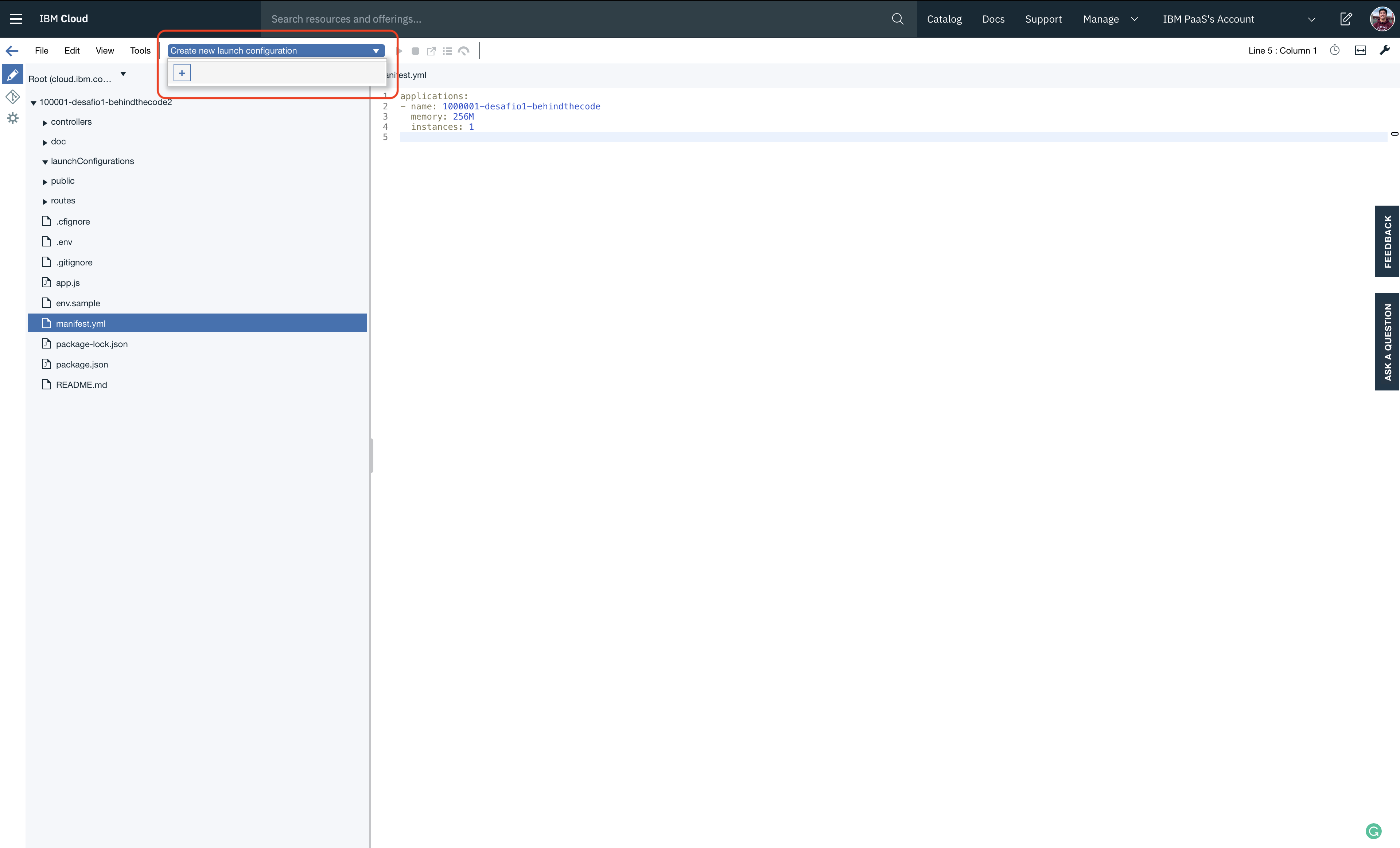The image size is (1400, 848).
Task: Click the blue back arrow icon
Action: tap(12, 51)
